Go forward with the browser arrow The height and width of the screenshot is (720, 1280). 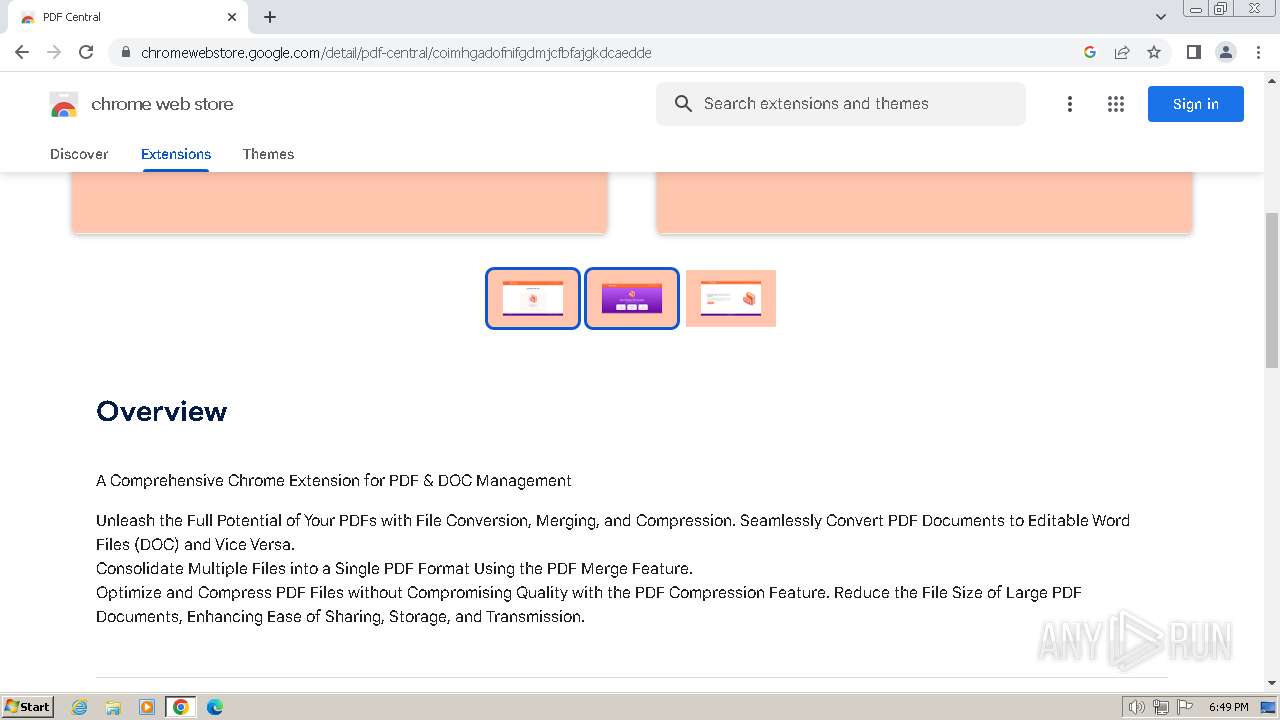click(x=54, y=52)
